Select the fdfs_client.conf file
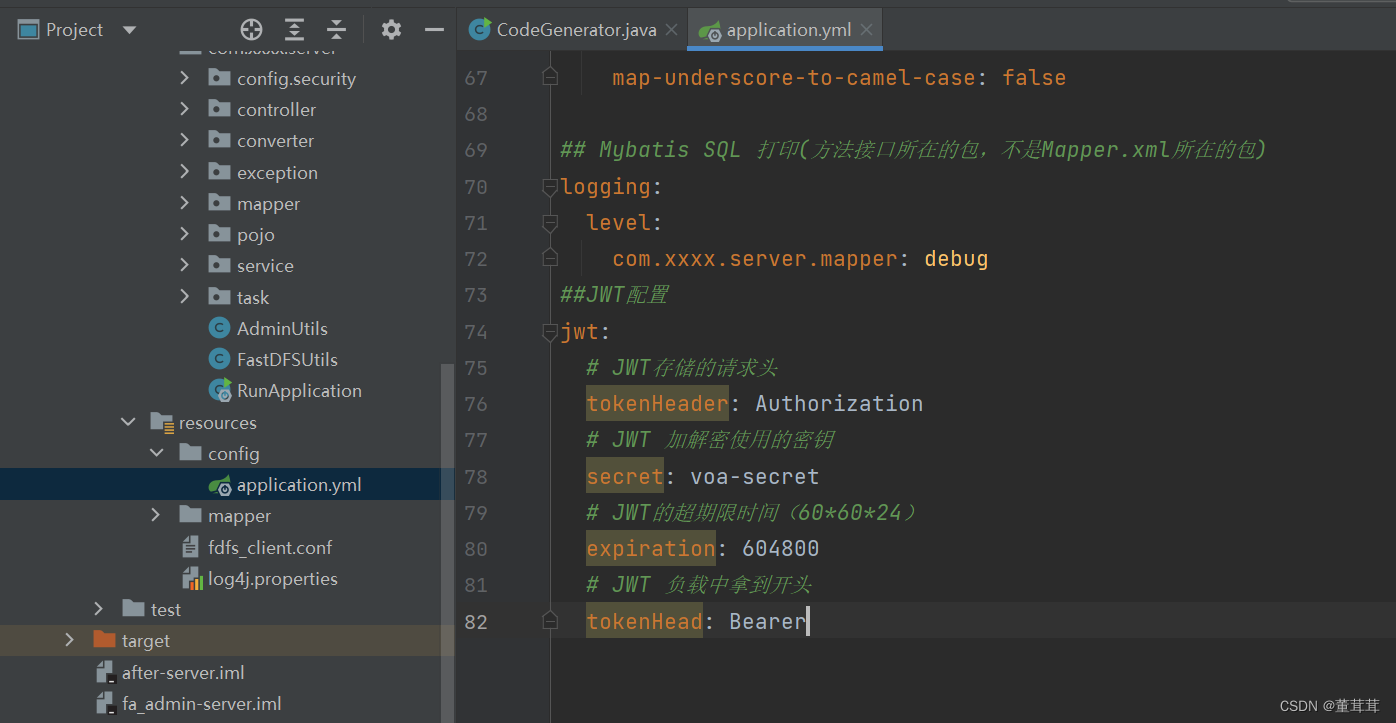Viewport: 1396px width, 723px height. (270, 547)
